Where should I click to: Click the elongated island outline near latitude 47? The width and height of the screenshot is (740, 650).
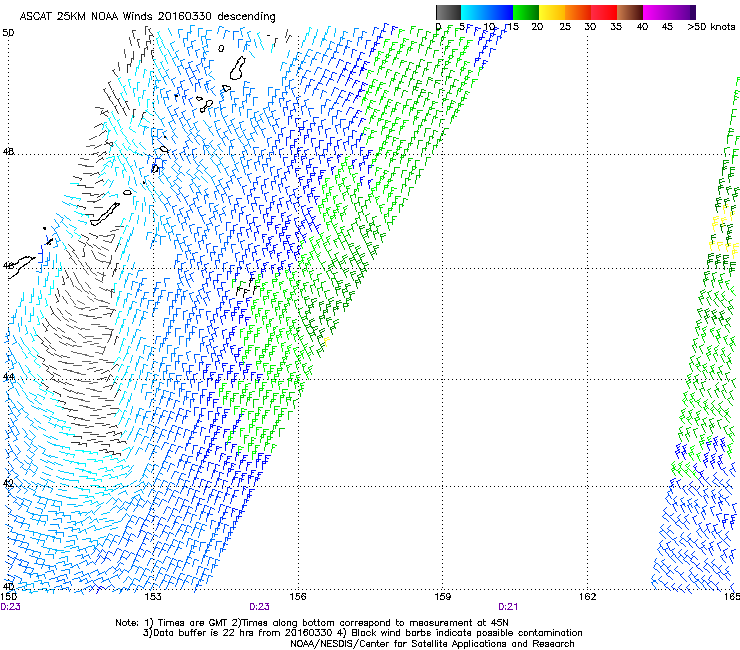[x=105, y=214]
